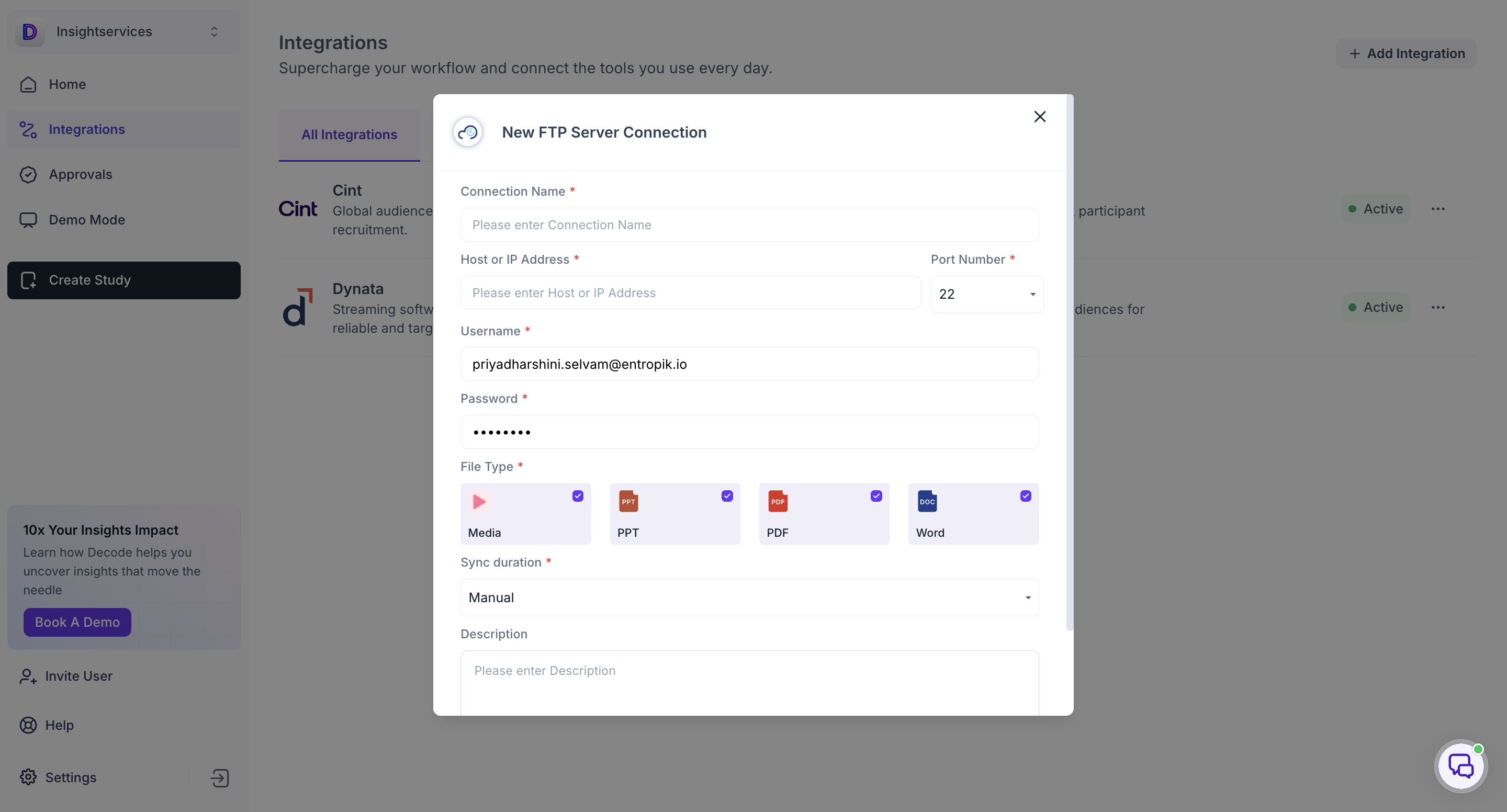Image resolution: width=1507 pixels, height=812 pixels.
Task: Close the New FTP Server Connection dialog
Action: tap(1040, 117)
